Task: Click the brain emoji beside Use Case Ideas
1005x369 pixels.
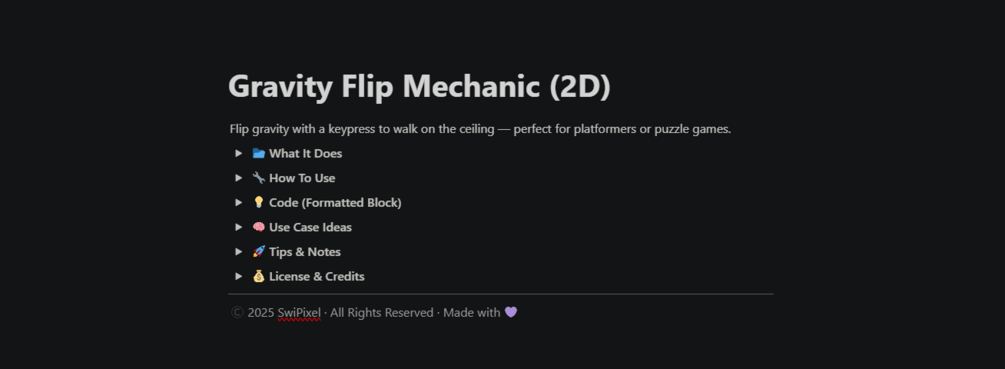Action: pos(258,227)
